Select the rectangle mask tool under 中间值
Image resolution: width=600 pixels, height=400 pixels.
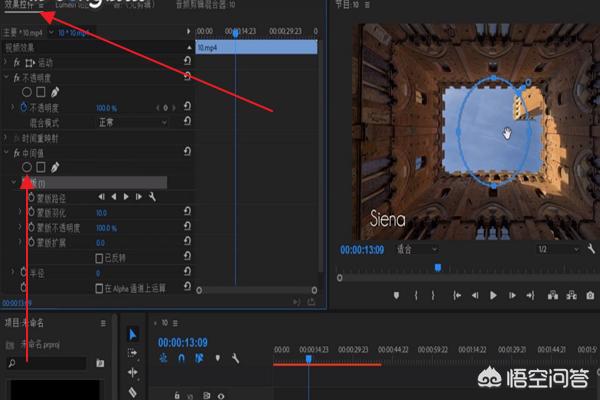click(41, 167)
